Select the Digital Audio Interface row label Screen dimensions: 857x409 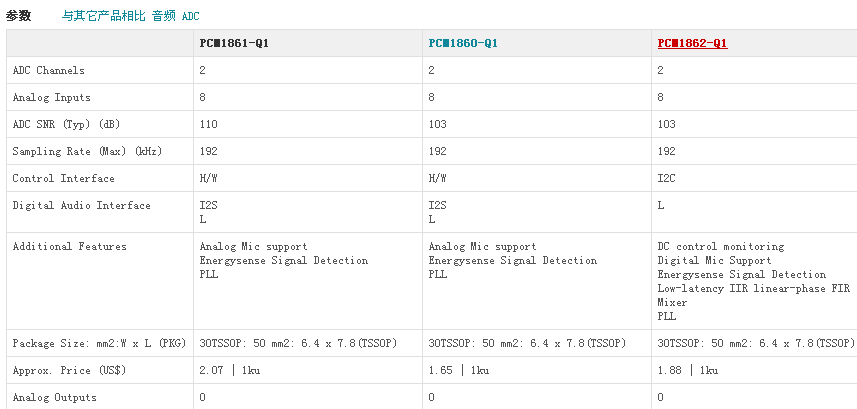click(81, 205)
